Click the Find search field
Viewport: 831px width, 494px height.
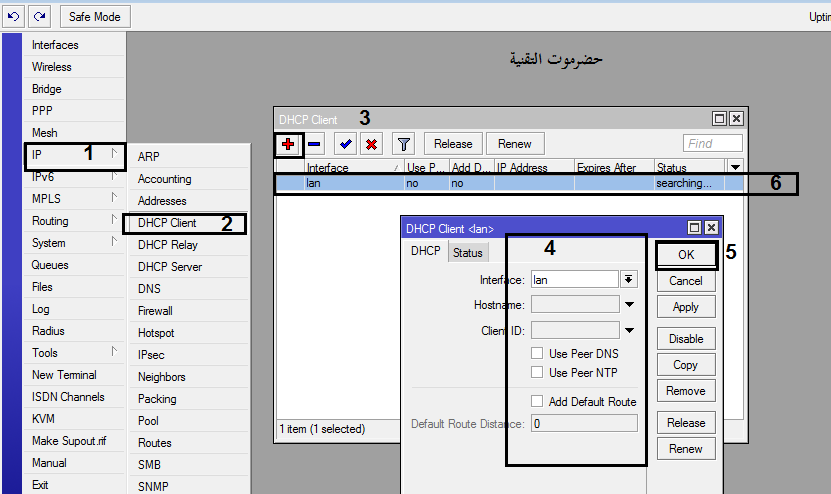pyautogui.click(x=712, y=144)
